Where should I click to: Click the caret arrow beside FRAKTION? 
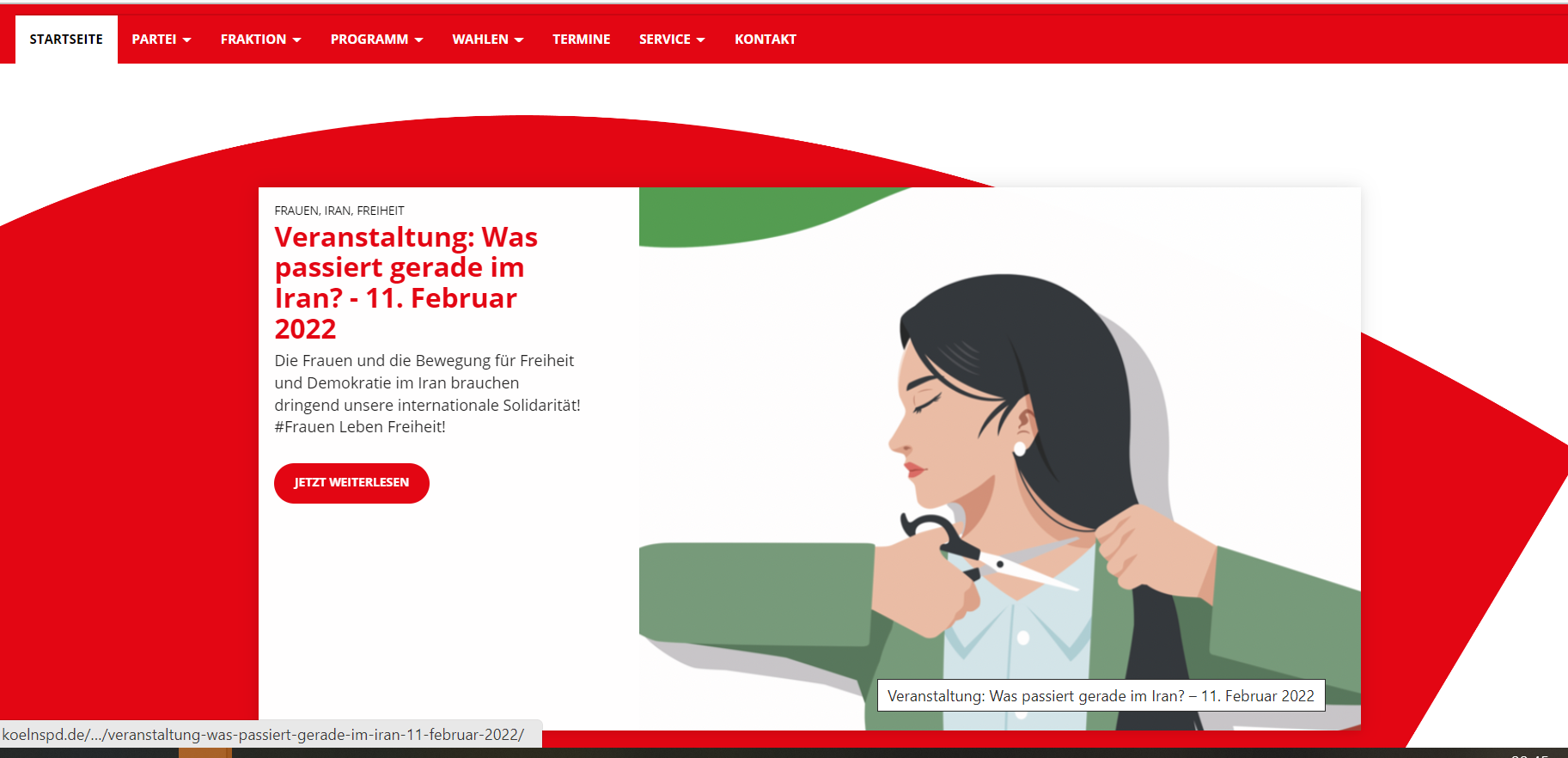point(297,40)
